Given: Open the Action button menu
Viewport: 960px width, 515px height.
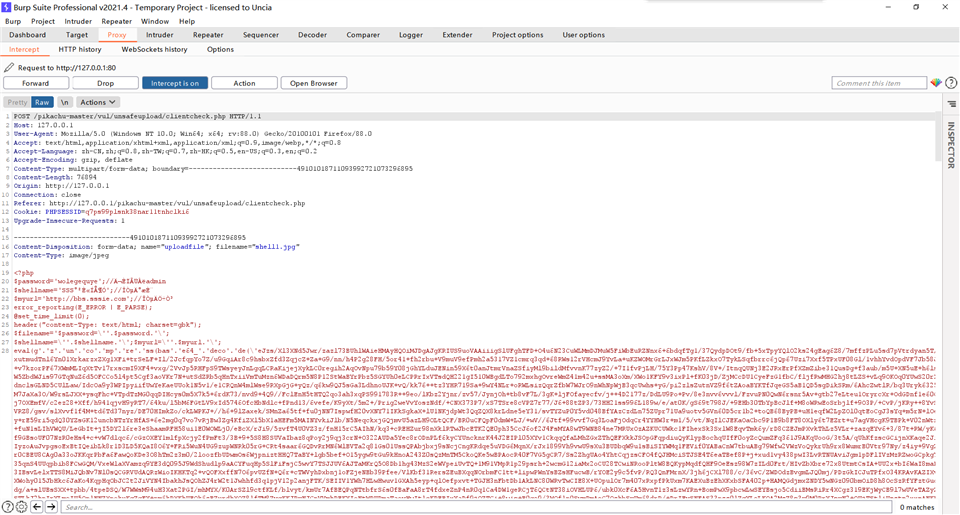Looking at the screenshot, I should pos(244,83).
